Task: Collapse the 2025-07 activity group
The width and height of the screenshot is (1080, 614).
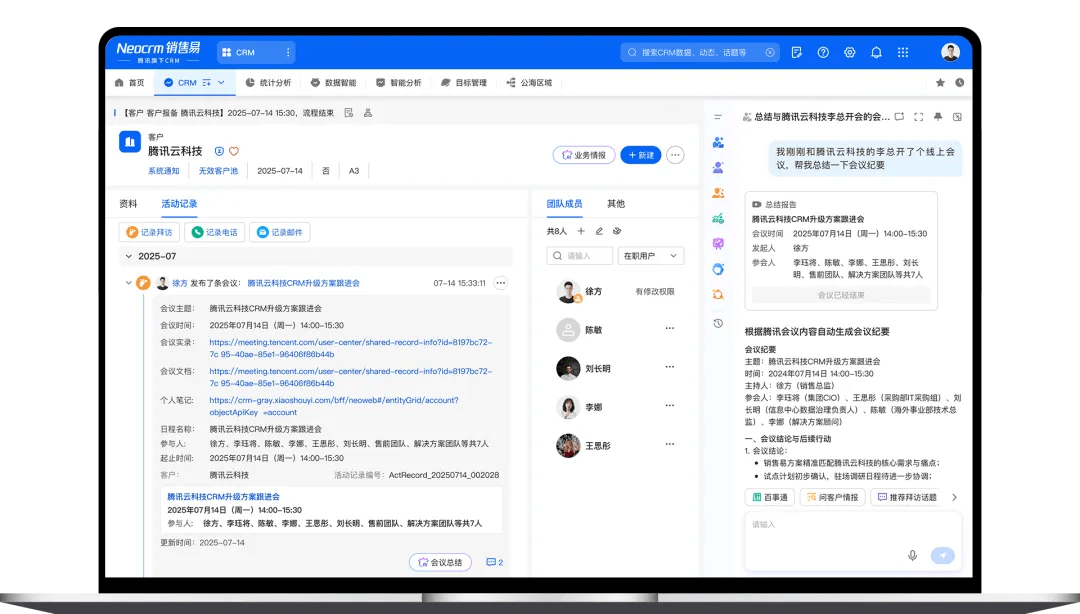Action: 129,256
